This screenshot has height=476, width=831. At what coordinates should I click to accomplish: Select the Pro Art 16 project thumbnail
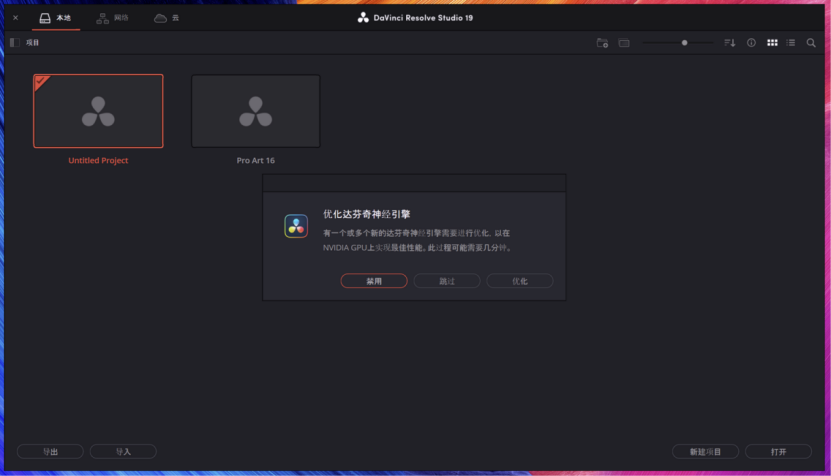click(255, 111)
